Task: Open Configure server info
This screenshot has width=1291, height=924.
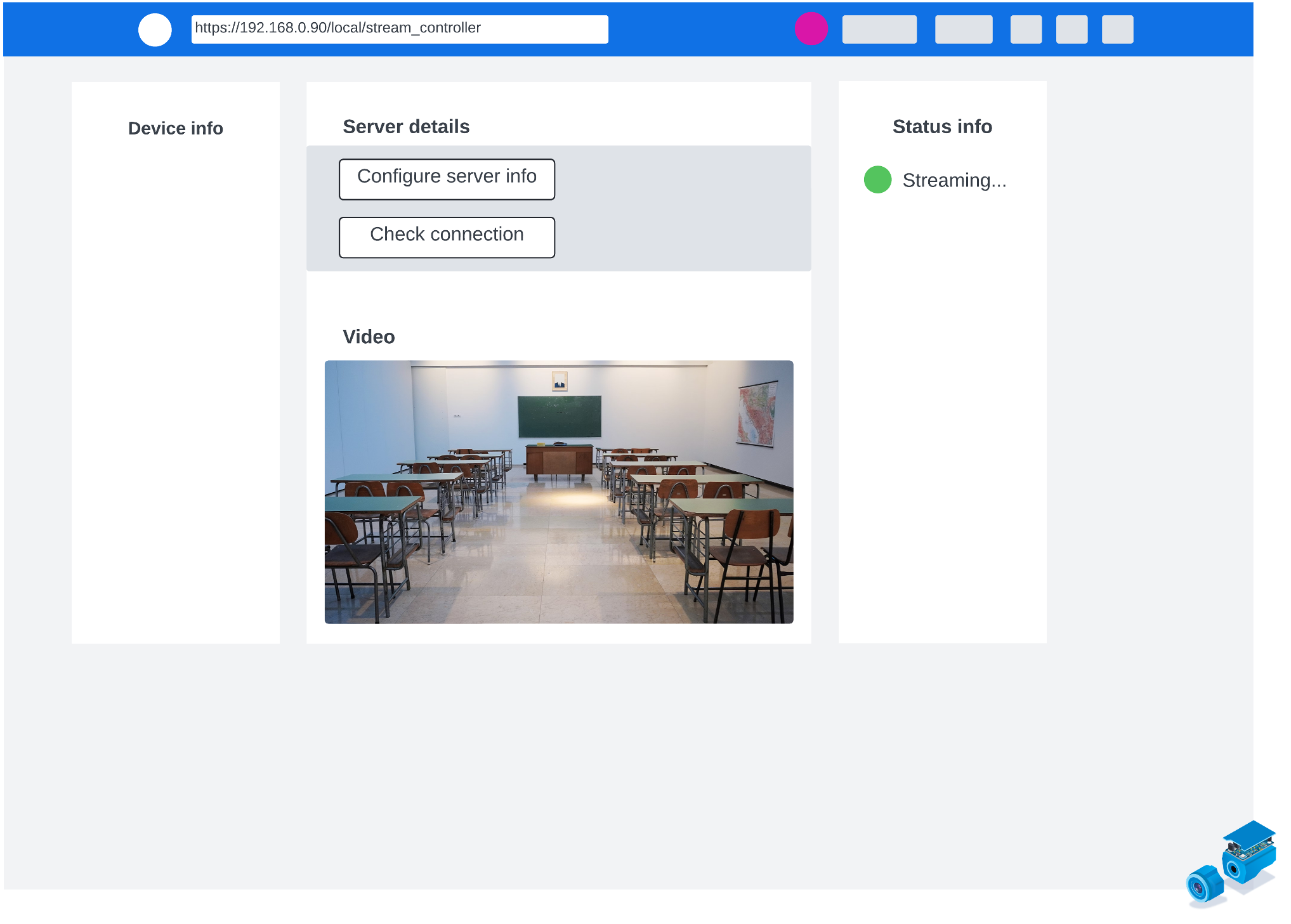Action: [447, 179]
